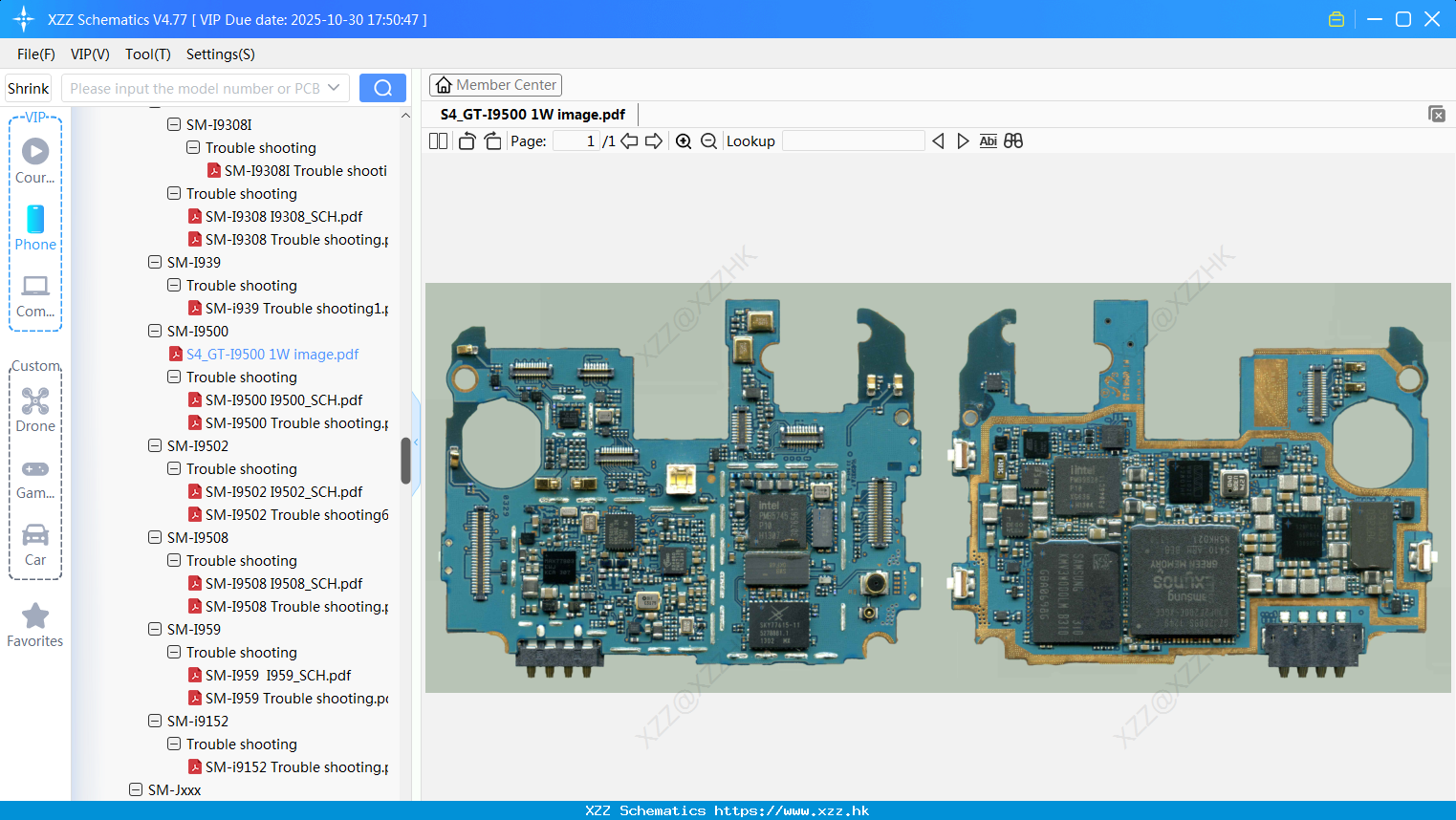Collapse the SM-I959 node

pyautogui.click(x=155, y=629)
